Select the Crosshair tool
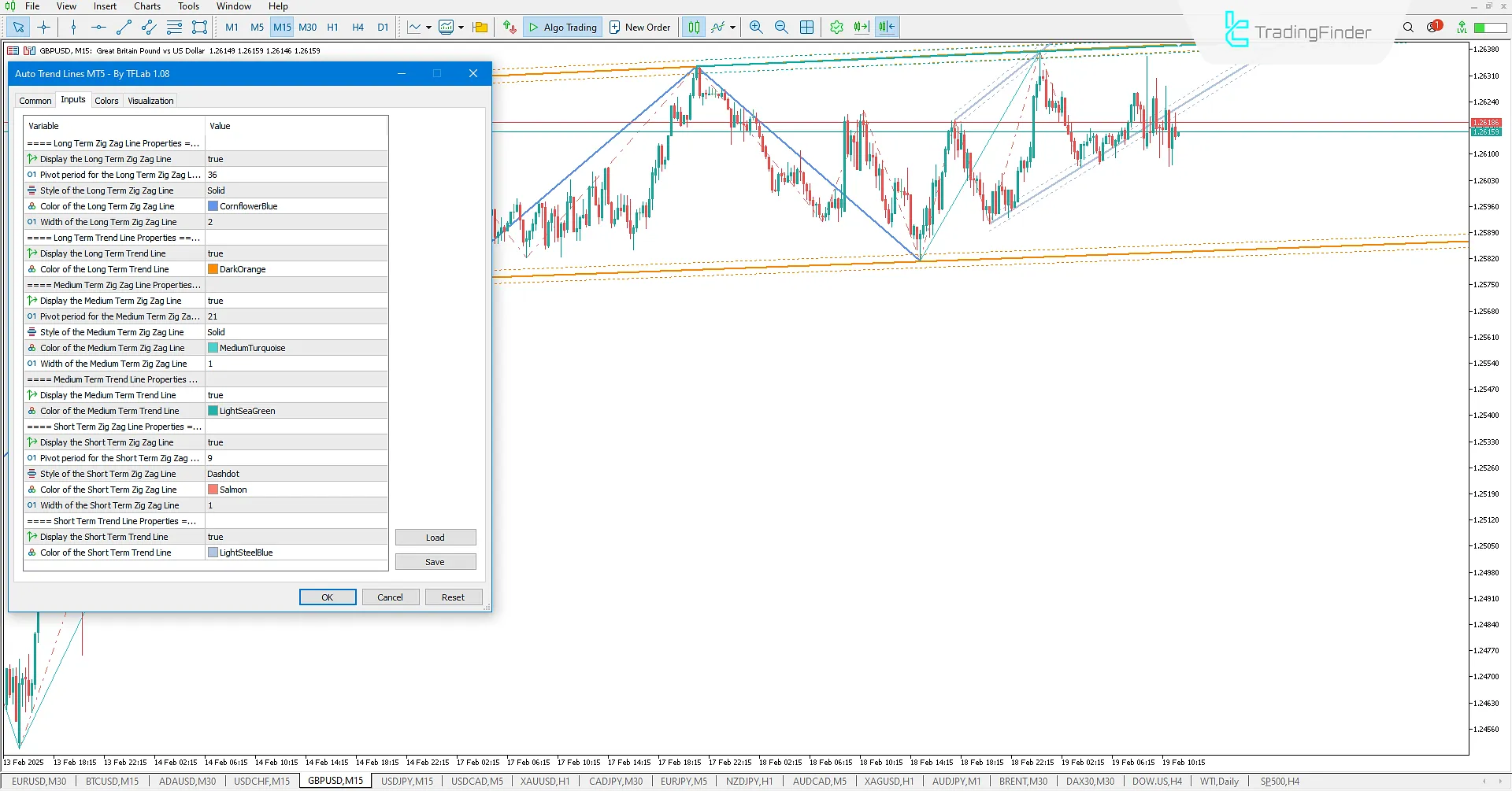1512x791 pixels. tap(44, 27)
